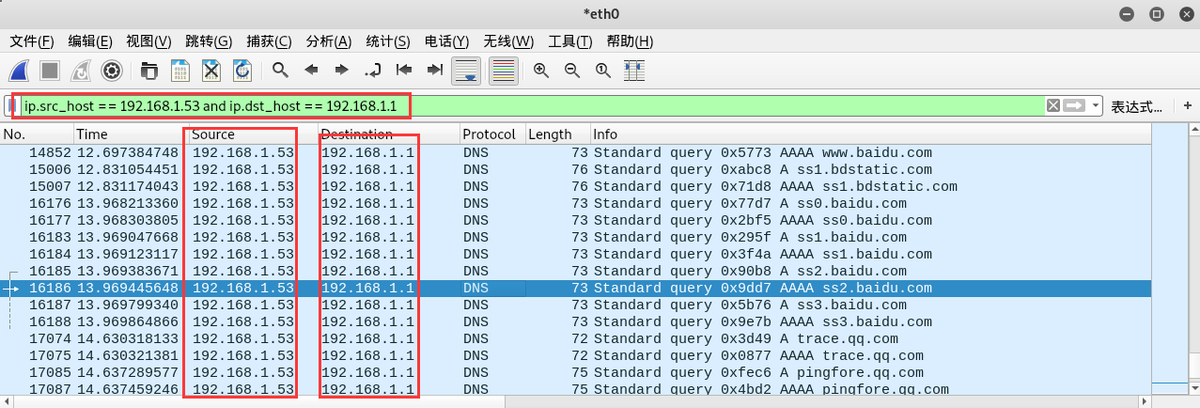The image size is (1200, 408).
Task: Select packet 15007 time 12.831174043
Action: click(x=575, y=187)
